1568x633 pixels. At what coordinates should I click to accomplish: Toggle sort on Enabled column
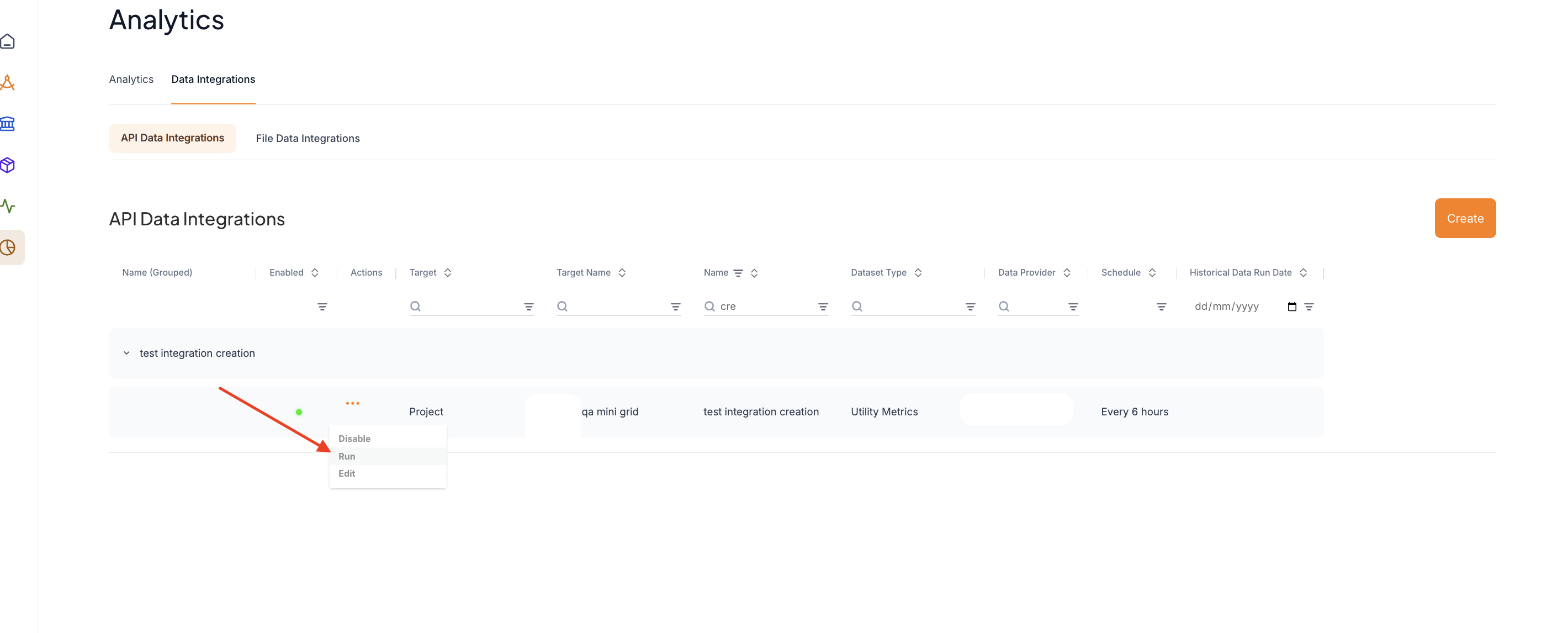pyautogui.click(x=315, y=272)
